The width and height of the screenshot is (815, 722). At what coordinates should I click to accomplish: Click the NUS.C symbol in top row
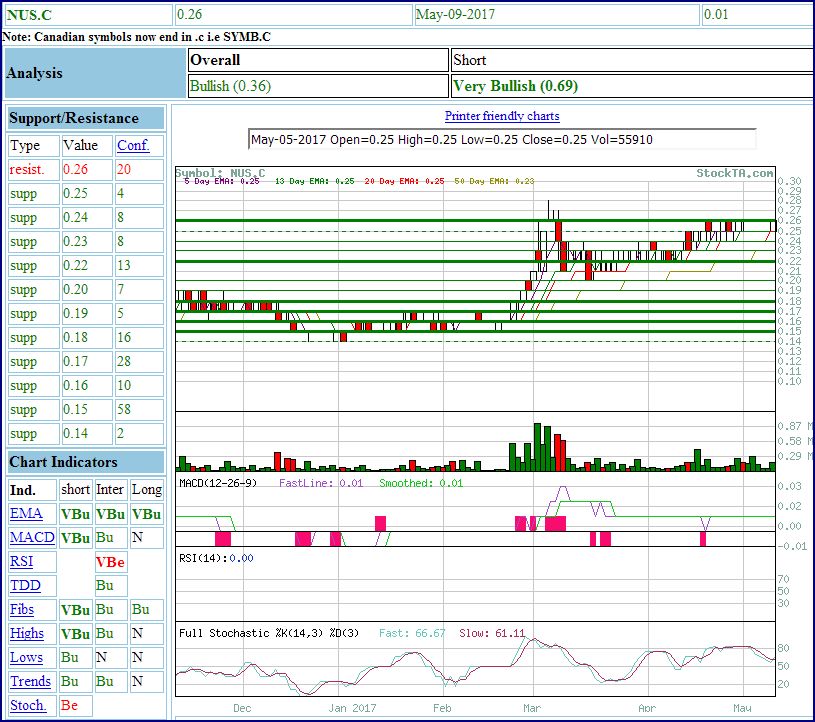point(32,15)
